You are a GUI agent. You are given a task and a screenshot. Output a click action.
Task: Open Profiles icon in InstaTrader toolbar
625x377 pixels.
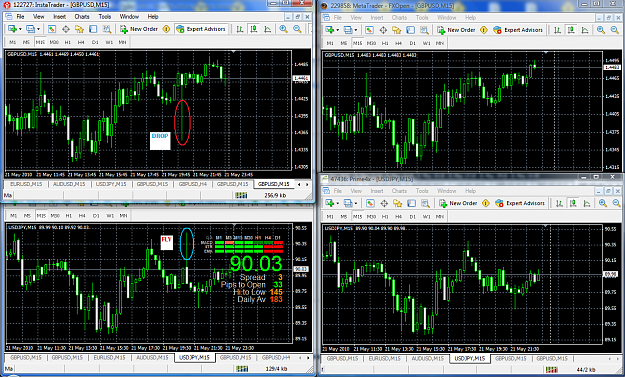tap(30, 29)
